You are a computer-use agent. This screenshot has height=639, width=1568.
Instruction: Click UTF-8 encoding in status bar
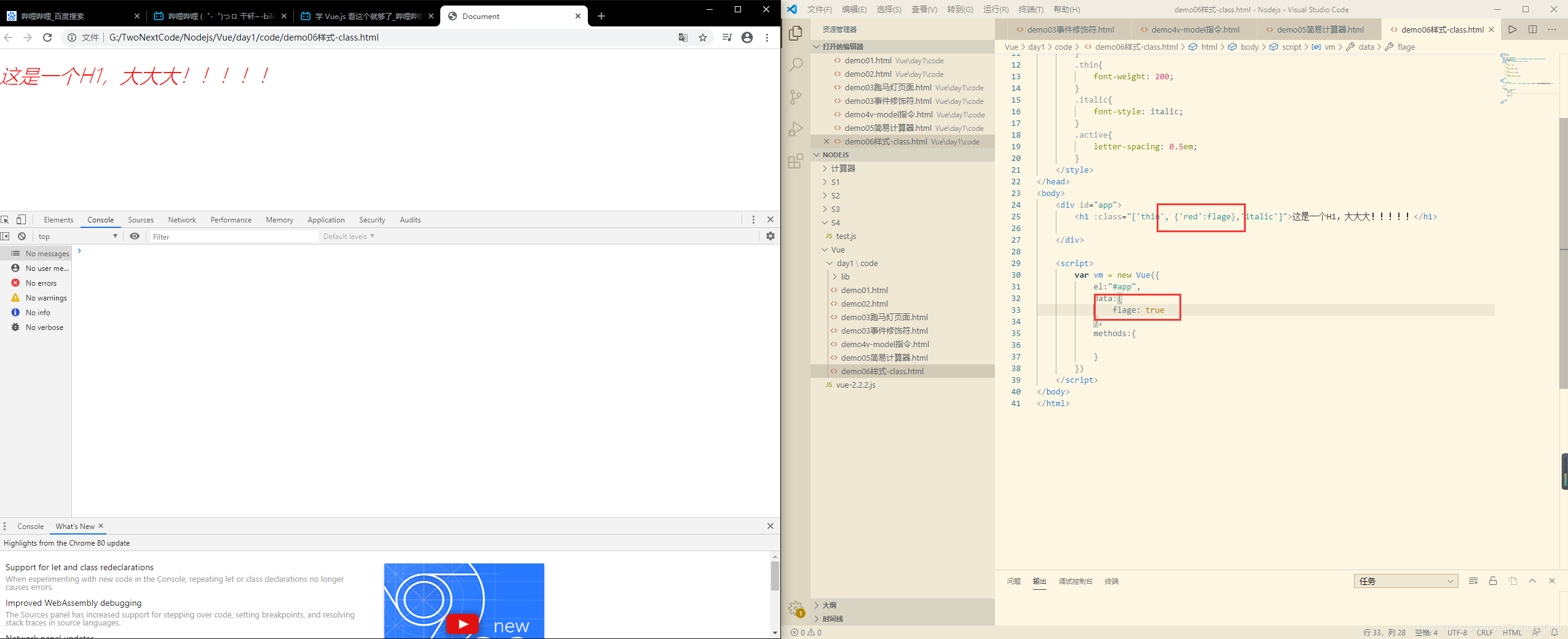[x=1457, y=632]
